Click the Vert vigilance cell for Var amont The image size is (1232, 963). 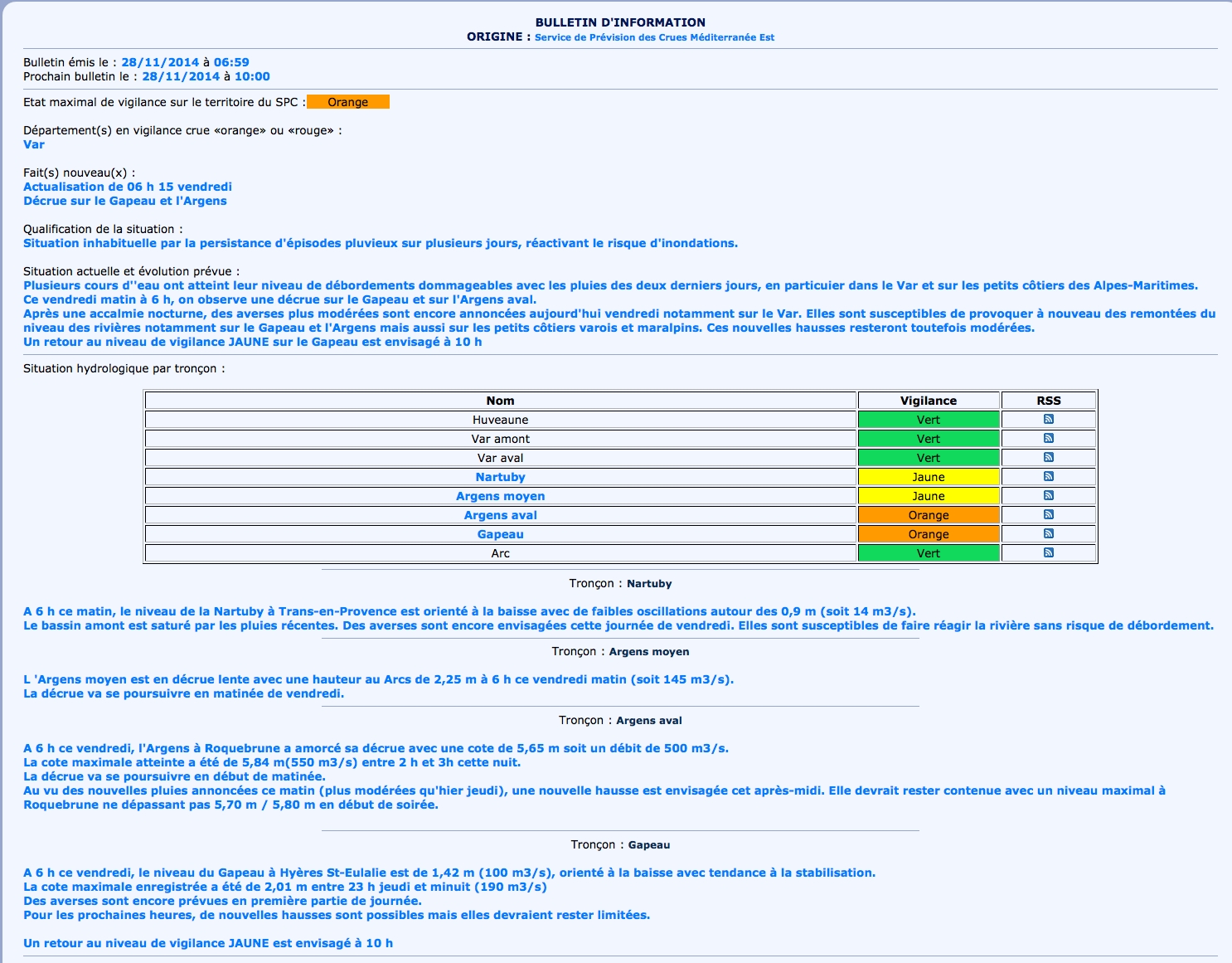click(x=929, y=439)
